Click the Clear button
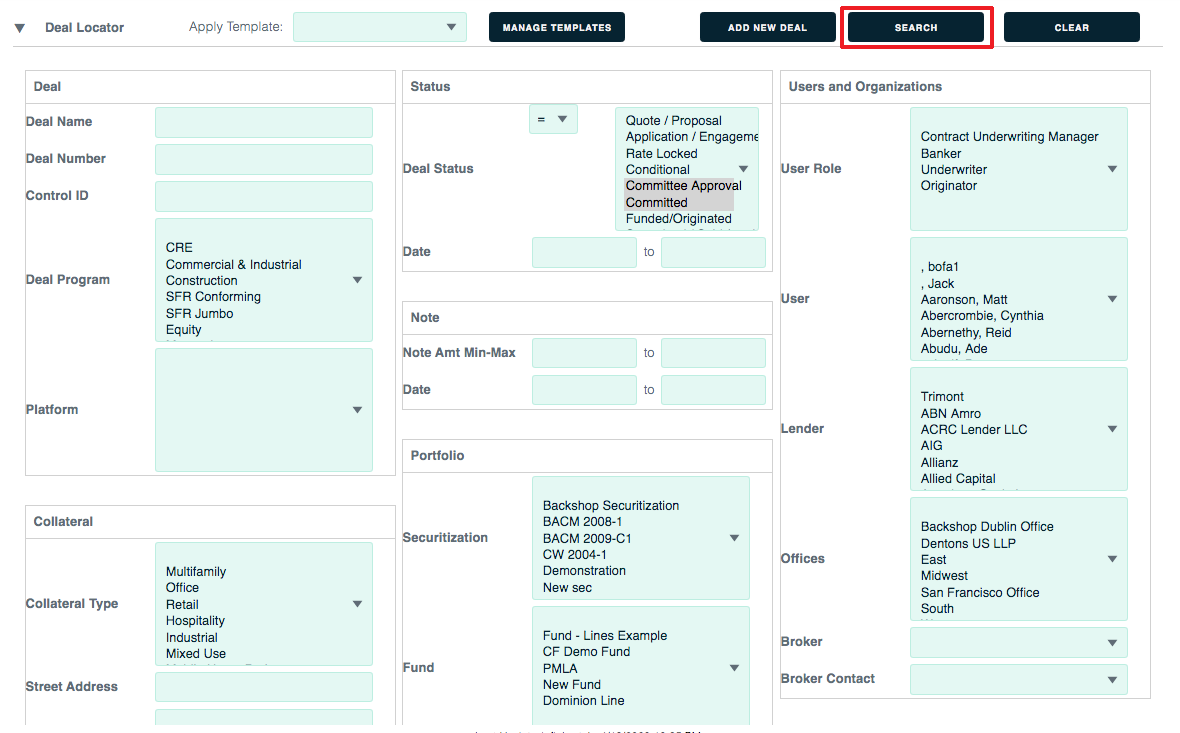 pyautogui.click(x=1071, y=27)
